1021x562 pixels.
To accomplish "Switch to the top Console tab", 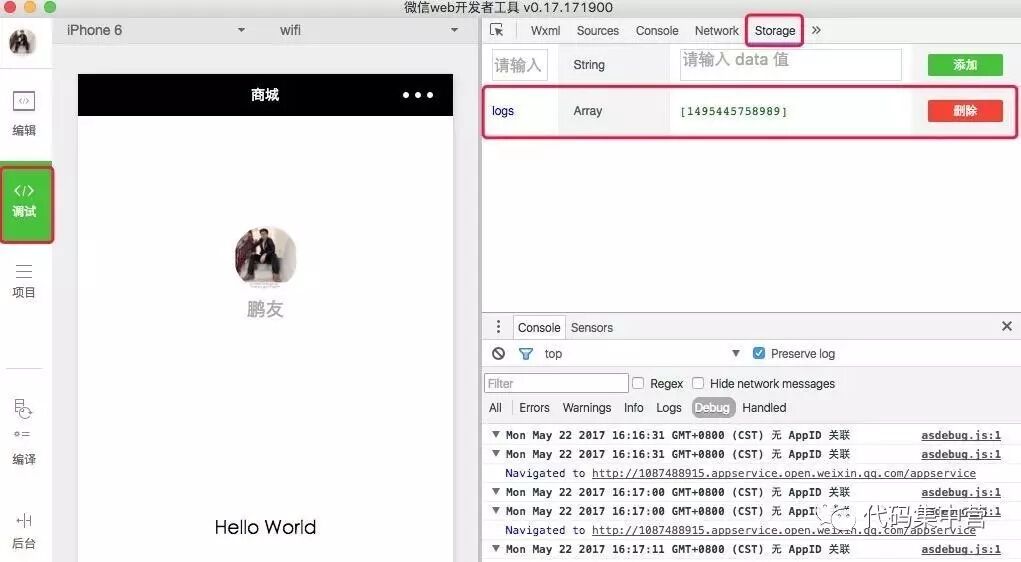I will [x=657, y=31].
